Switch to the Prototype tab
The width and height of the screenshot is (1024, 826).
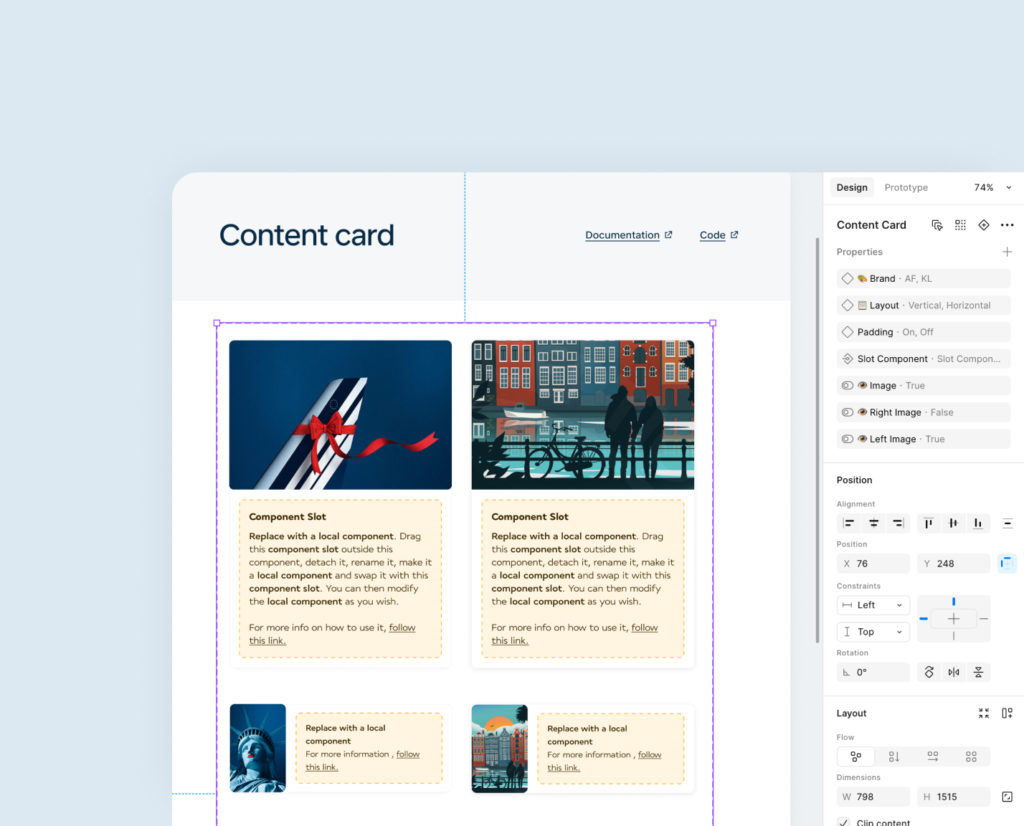pos(905,188)
